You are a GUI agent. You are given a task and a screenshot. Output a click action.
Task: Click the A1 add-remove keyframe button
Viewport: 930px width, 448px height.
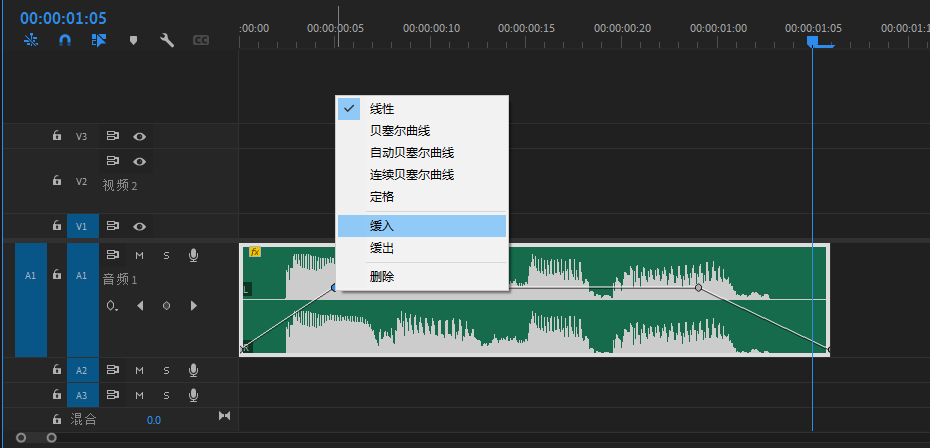(x=166, y=305)
